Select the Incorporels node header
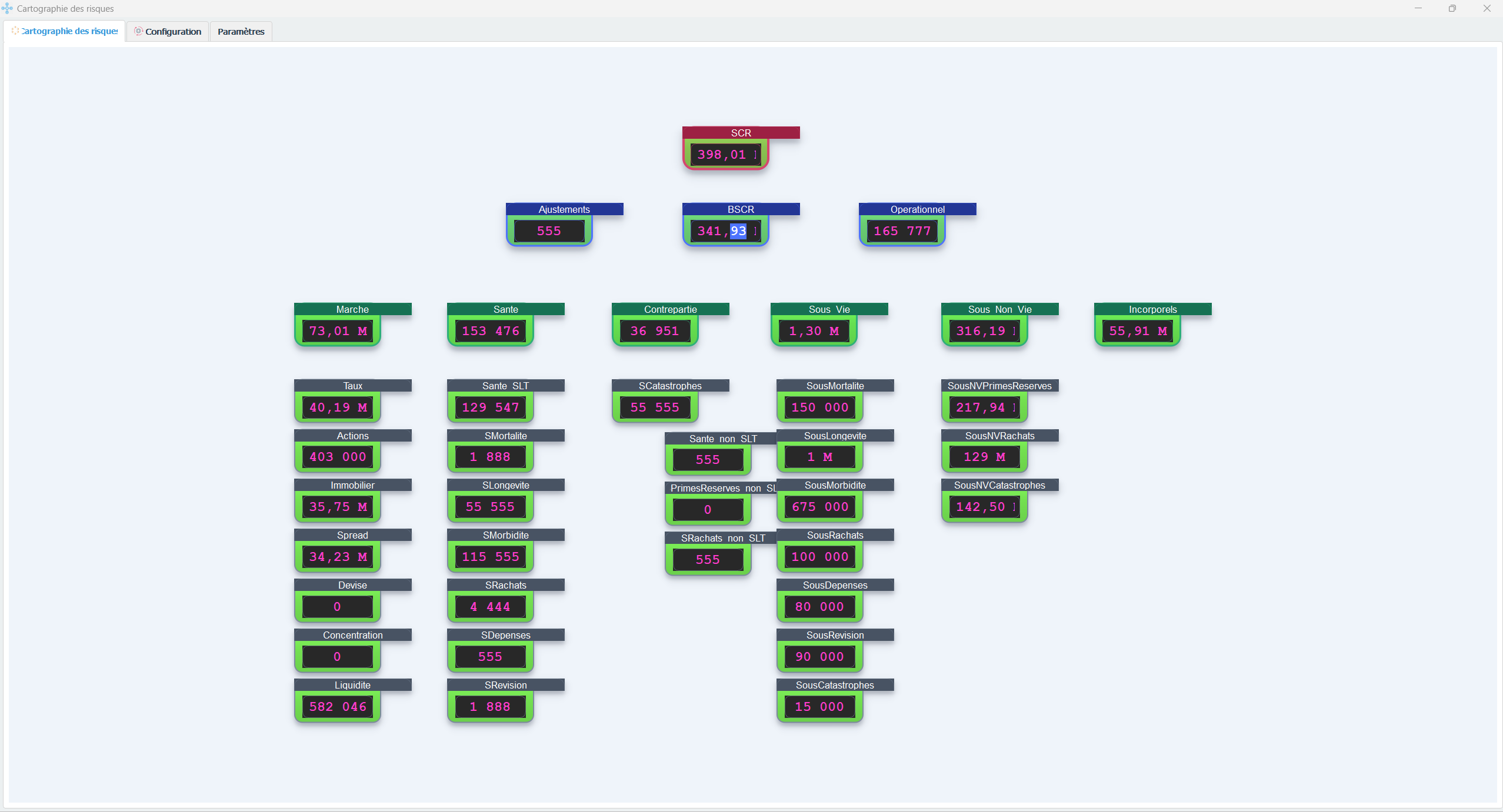 click(1153, 309)
